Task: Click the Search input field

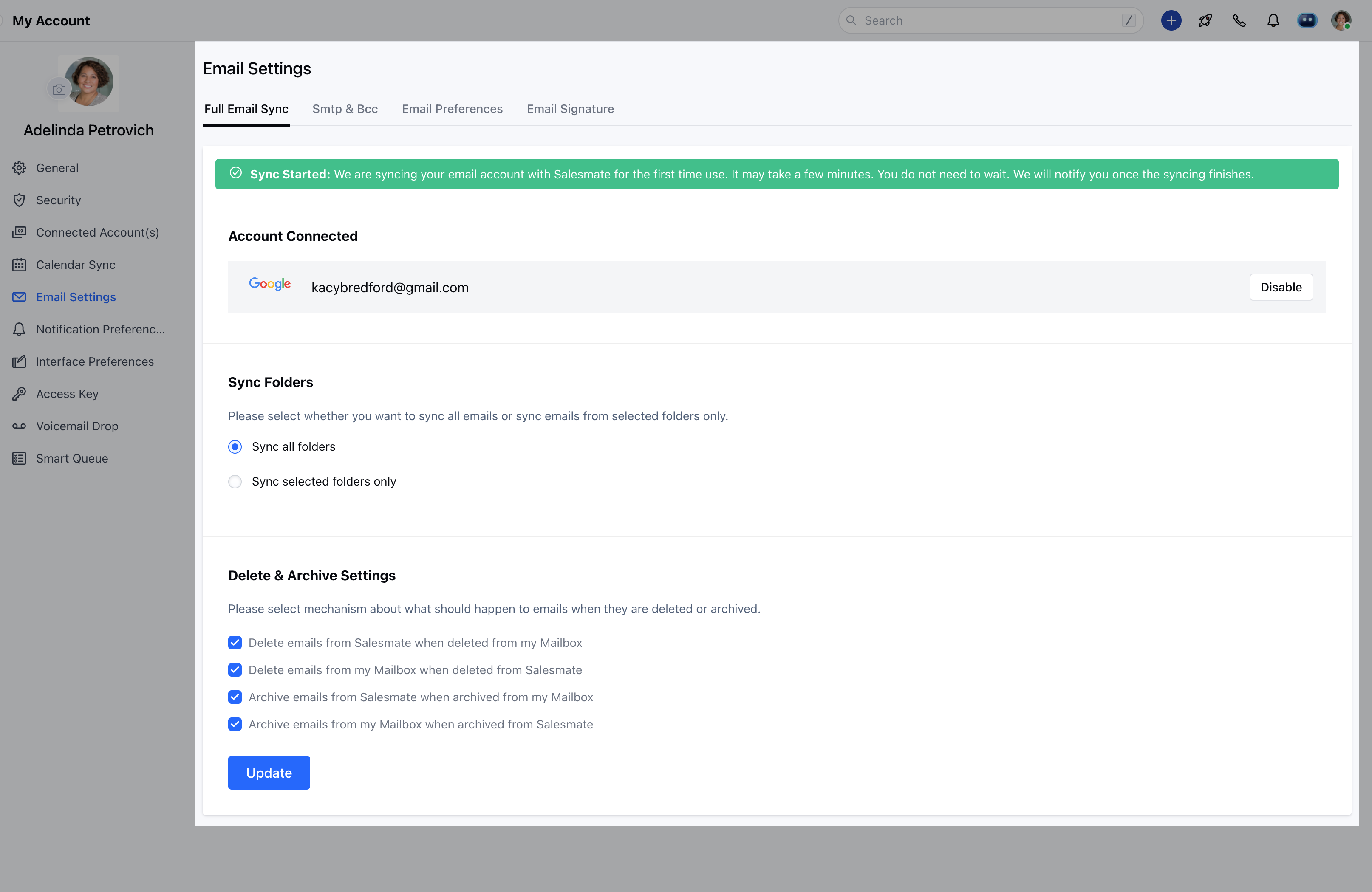Action: tap(990, 21)
